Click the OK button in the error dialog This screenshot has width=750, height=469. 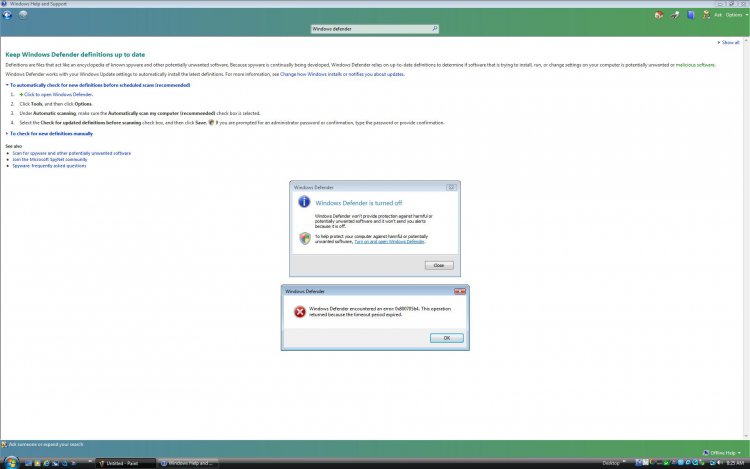tap(447, 338)
